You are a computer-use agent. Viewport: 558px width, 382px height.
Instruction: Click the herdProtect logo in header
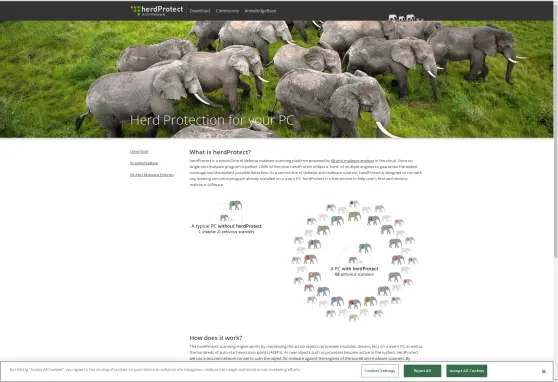(157, 10)
